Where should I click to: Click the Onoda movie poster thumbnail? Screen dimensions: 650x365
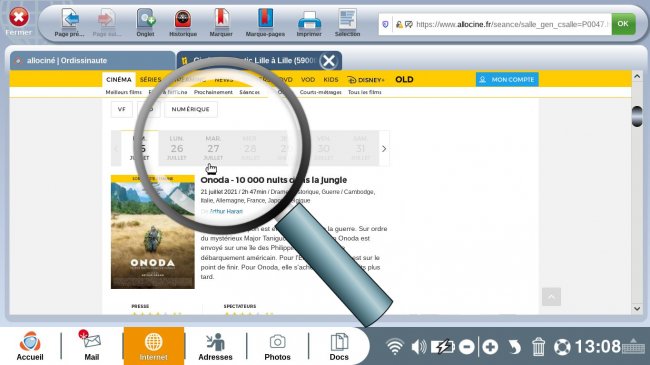(x=153, y=232)
